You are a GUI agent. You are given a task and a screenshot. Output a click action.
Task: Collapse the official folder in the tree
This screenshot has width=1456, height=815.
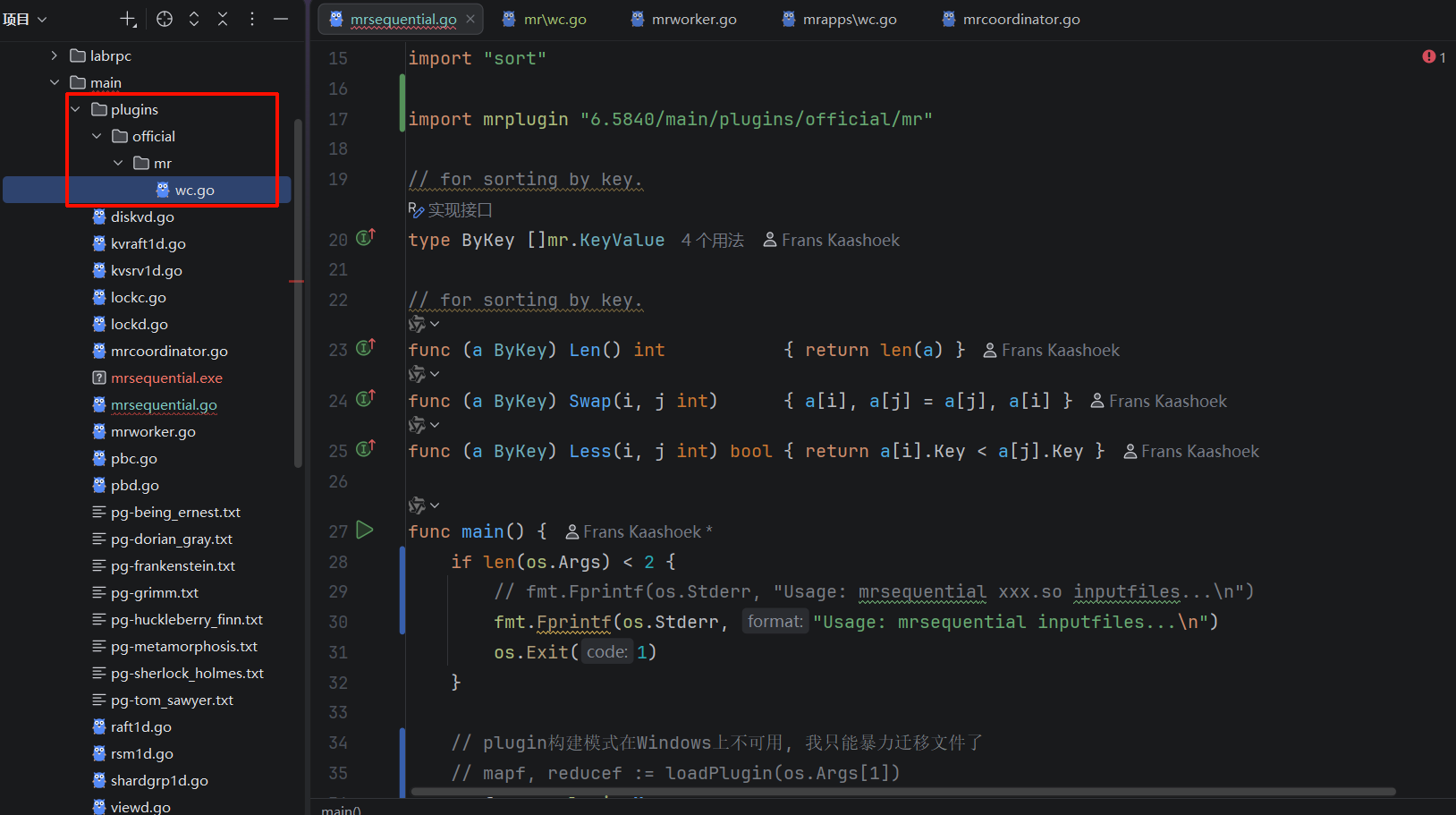tap(97, 136)
